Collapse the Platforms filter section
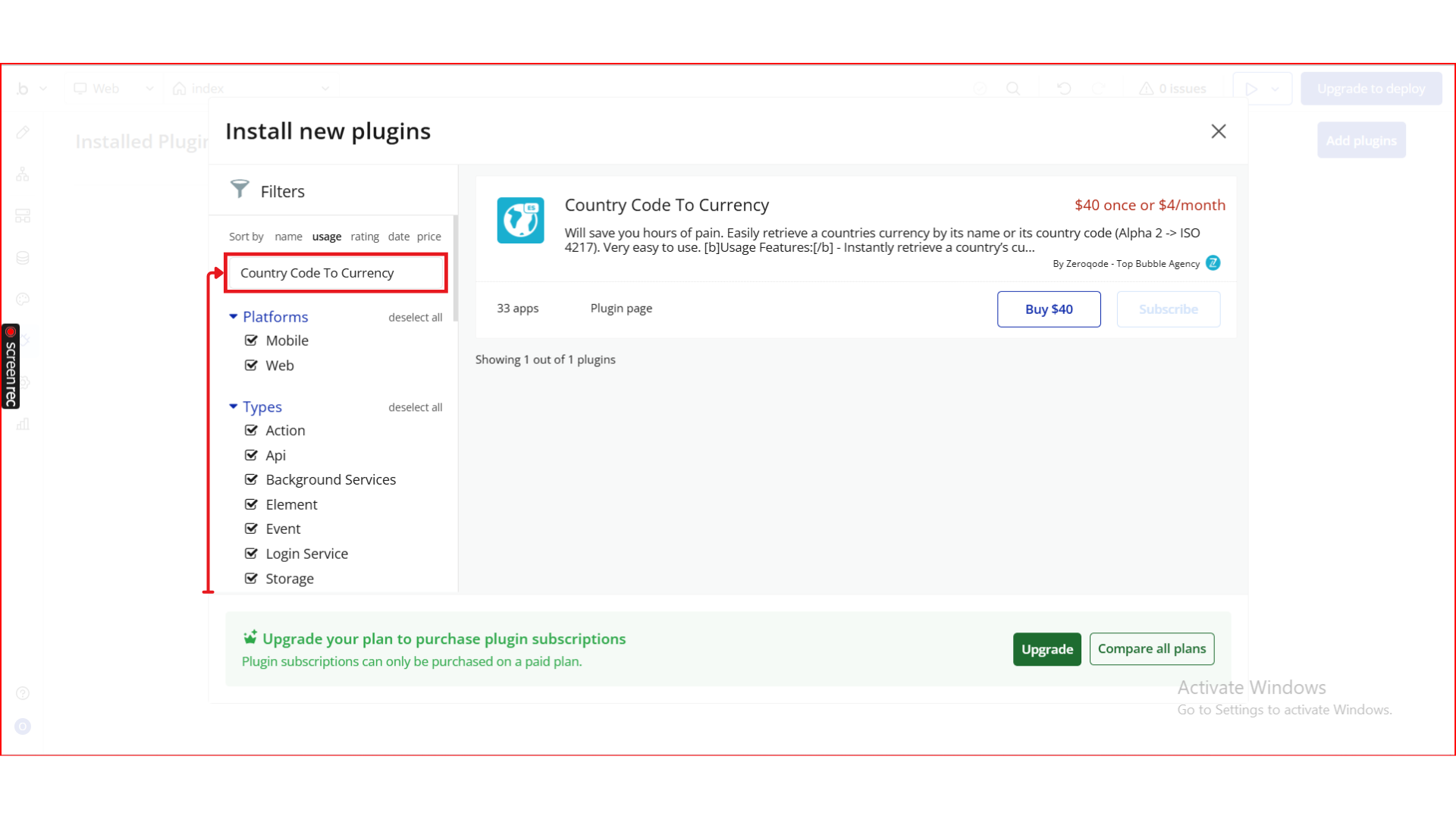 tap(234, 317)
